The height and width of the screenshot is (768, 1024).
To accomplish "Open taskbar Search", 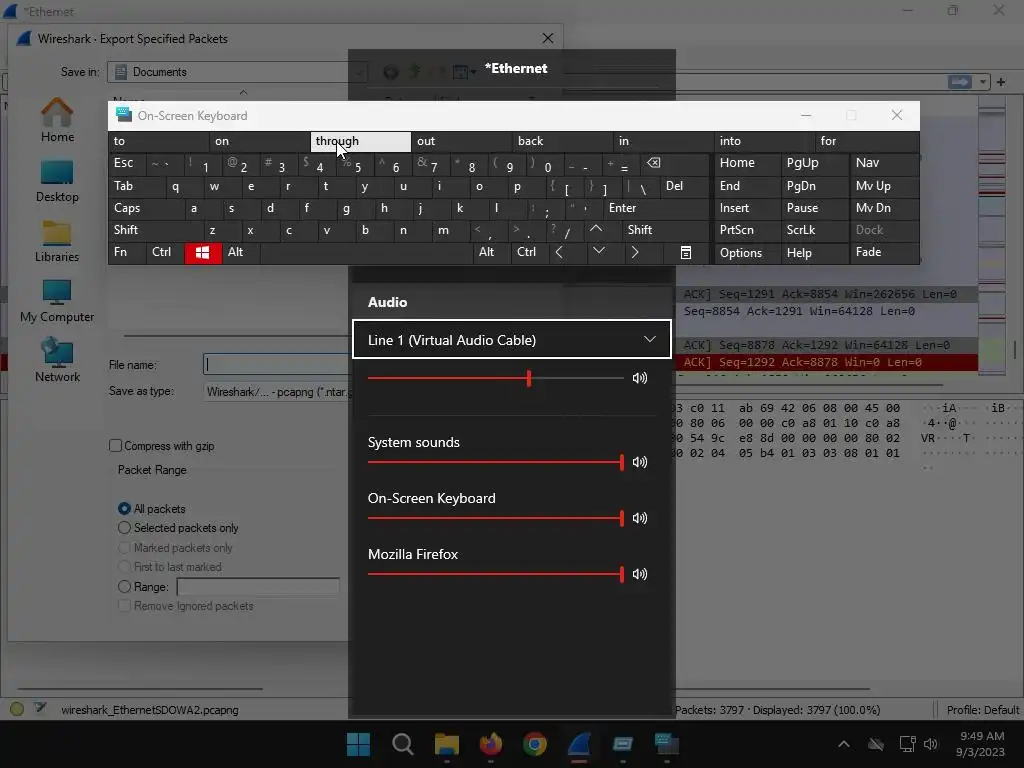I will (x=402, y=744).
